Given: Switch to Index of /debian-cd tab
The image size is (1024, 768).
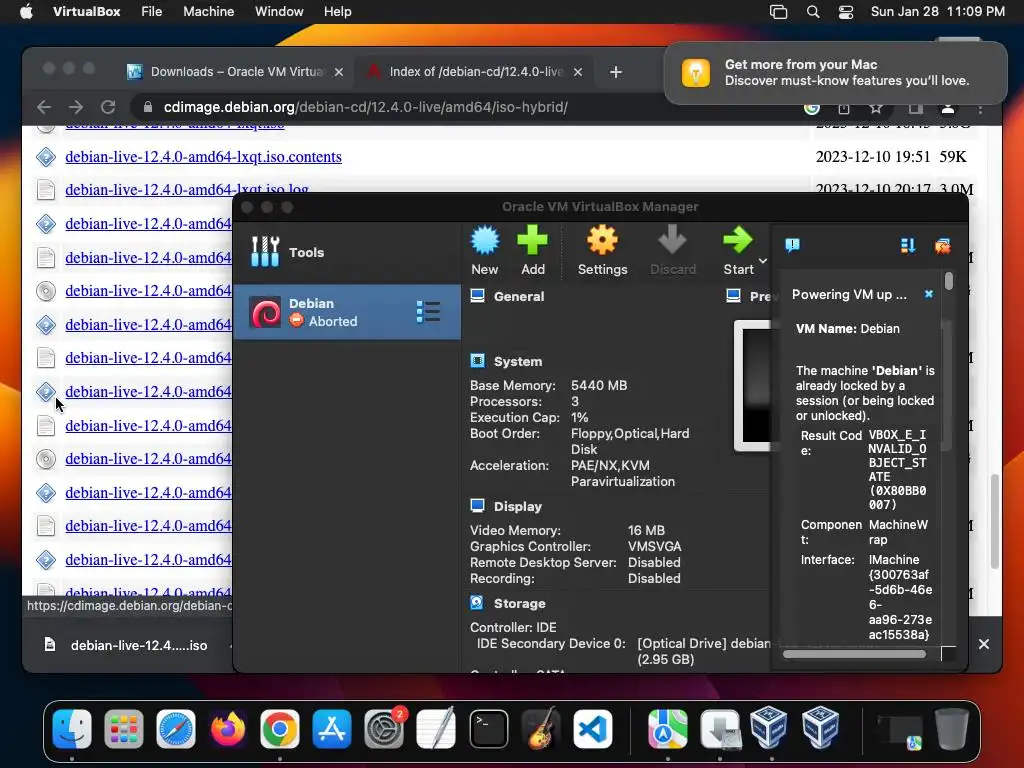Looking at the screenshot, I should tap(474, 72).
